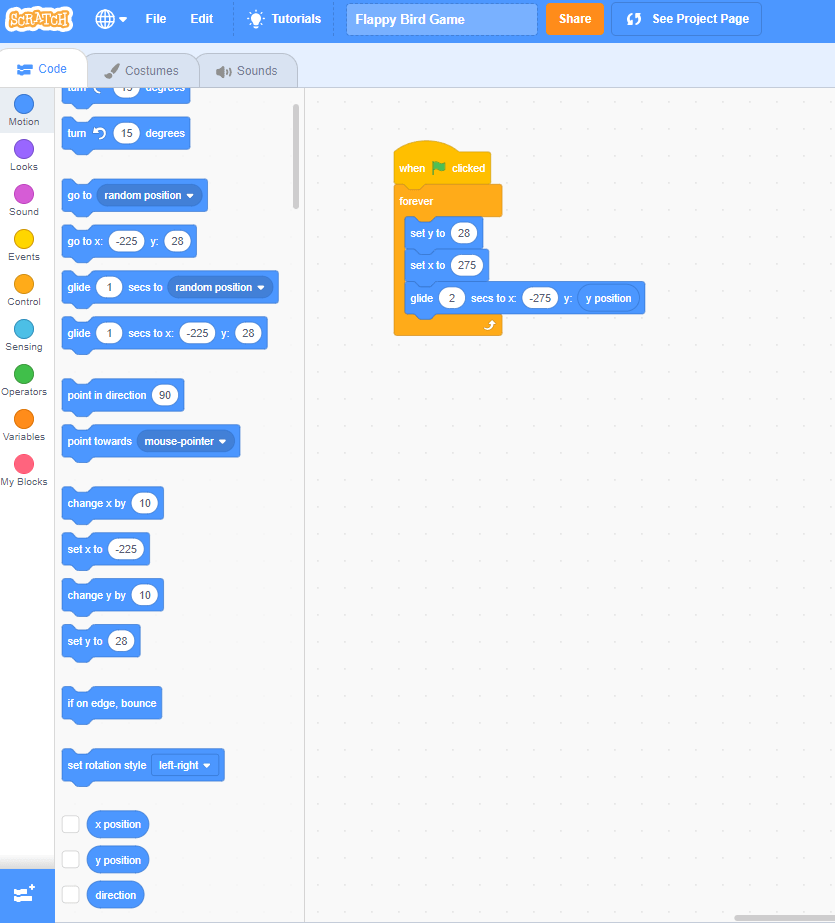
Task: Toggle the direction checkbox
Action: click(x=71, y=894)
